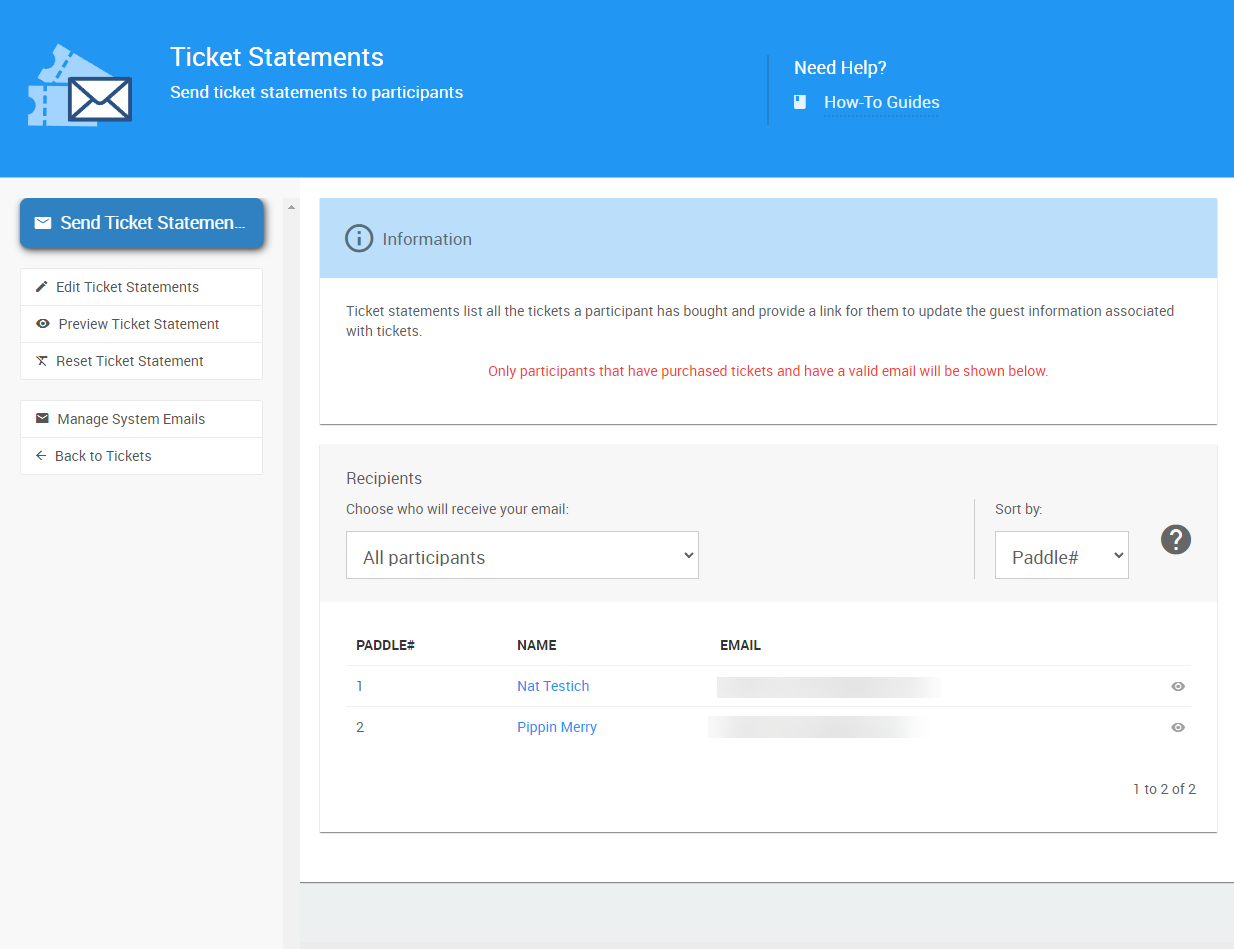Expand the Sort by Paddle# dropdown

[1061, 556]
